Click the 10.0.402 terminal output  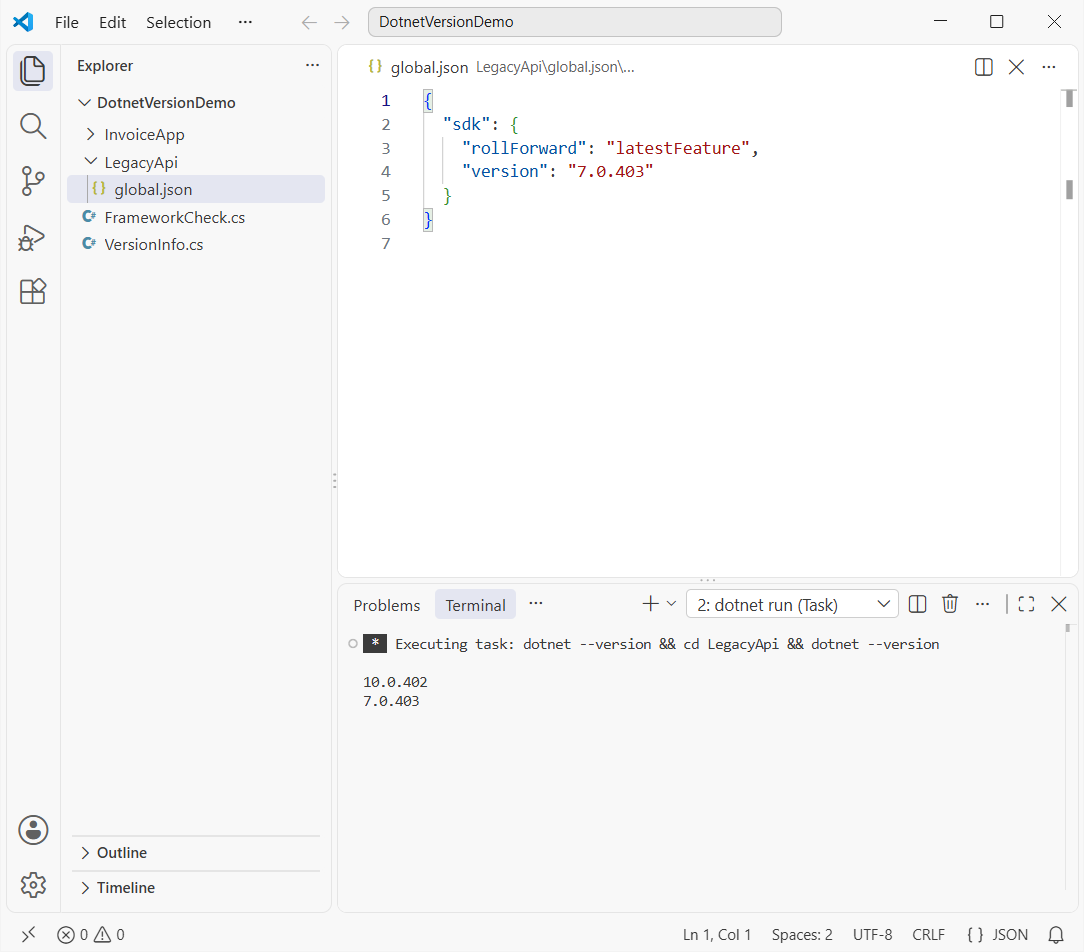click(395, 682)
